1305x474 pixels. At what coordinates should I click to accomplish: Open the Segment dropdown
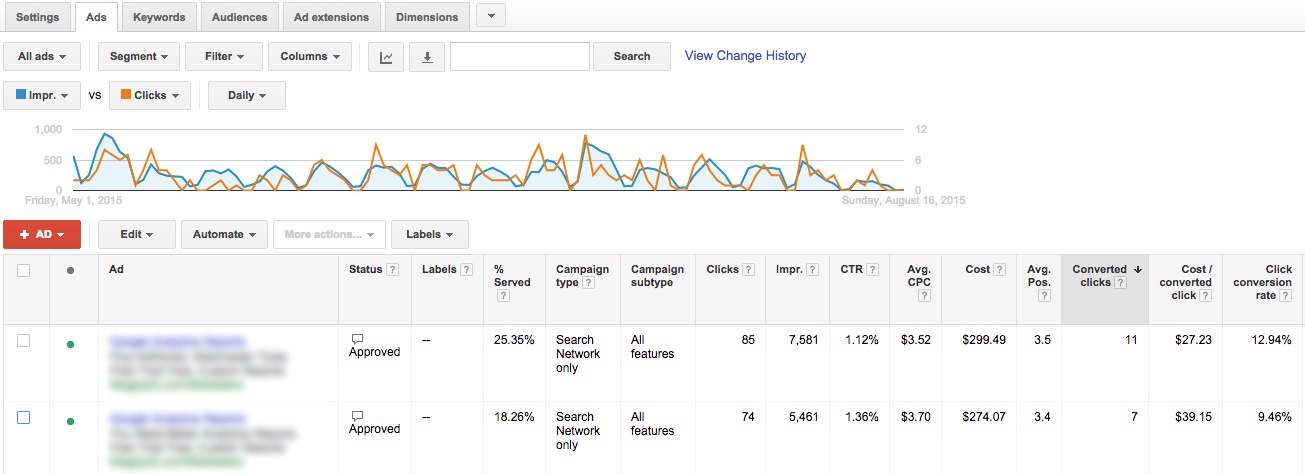click(x=139, y=57)
